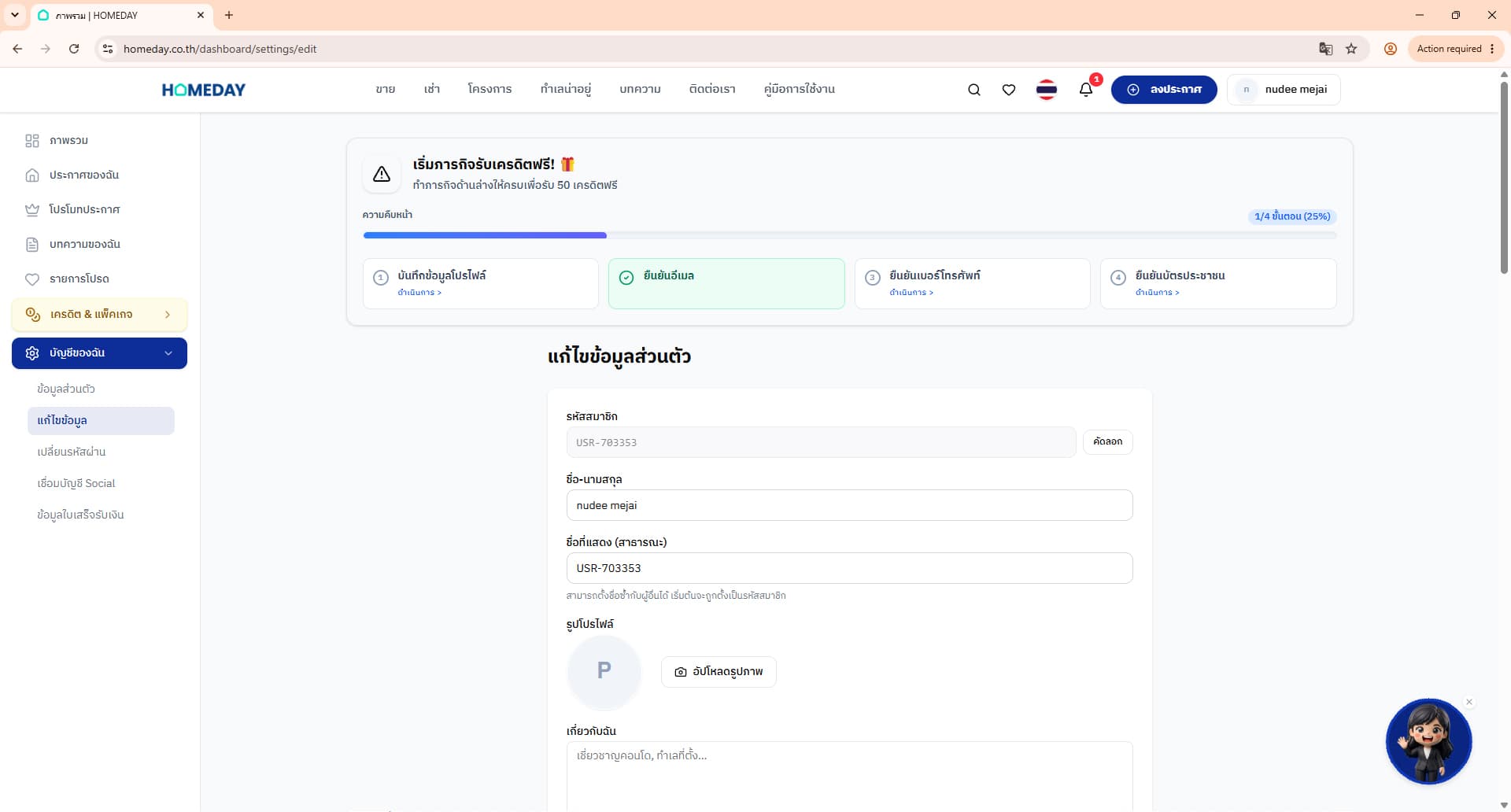Go to รายการโปรด in sidebar
The width and height of the screenshot is (1511, 812).
(100, 279)
